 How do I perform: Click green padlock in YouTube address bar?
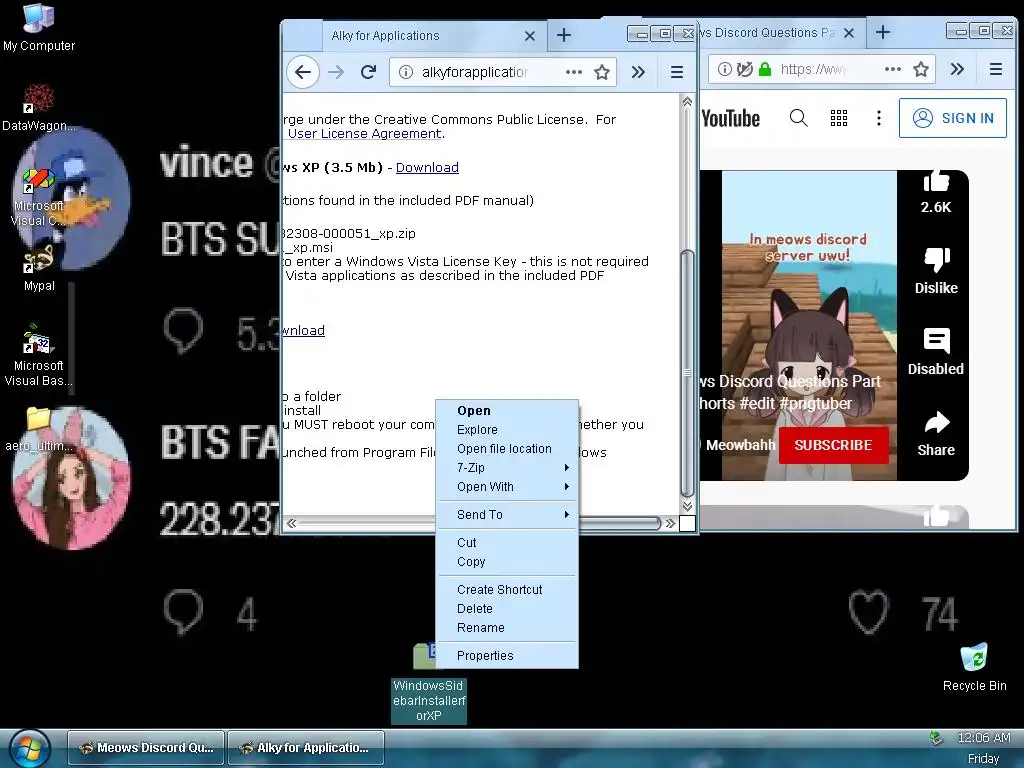[765, 69]
